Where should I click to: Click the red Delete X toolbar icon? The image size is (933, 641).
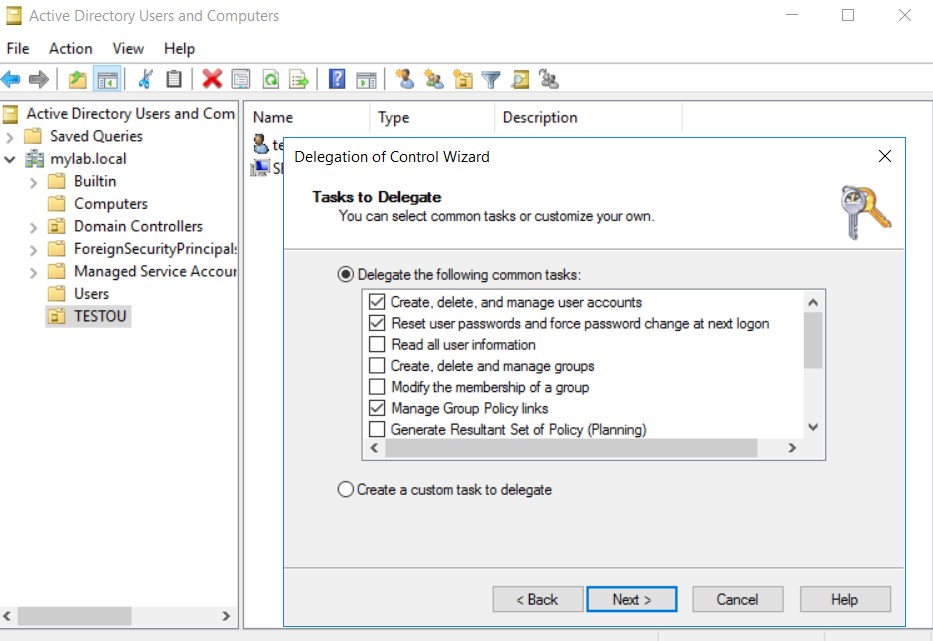(212, 79)
